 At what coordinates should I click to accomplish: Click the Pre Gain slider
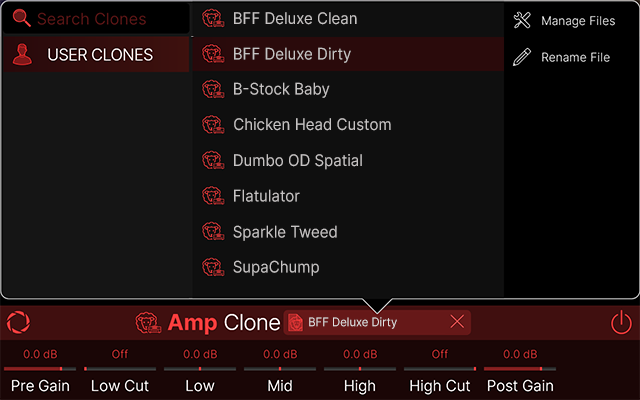pyautogui.click(x=40, y=369)
